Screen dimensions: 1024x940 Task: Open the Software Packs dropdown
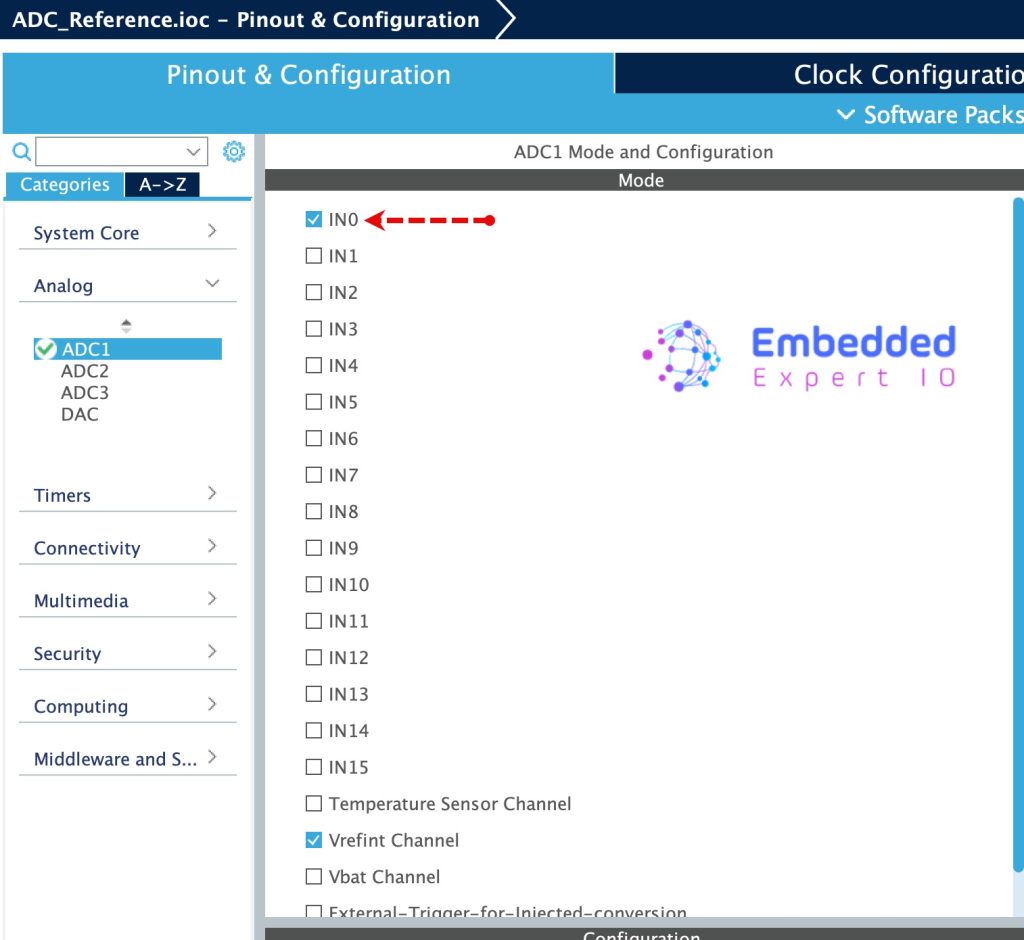(930, 115)
